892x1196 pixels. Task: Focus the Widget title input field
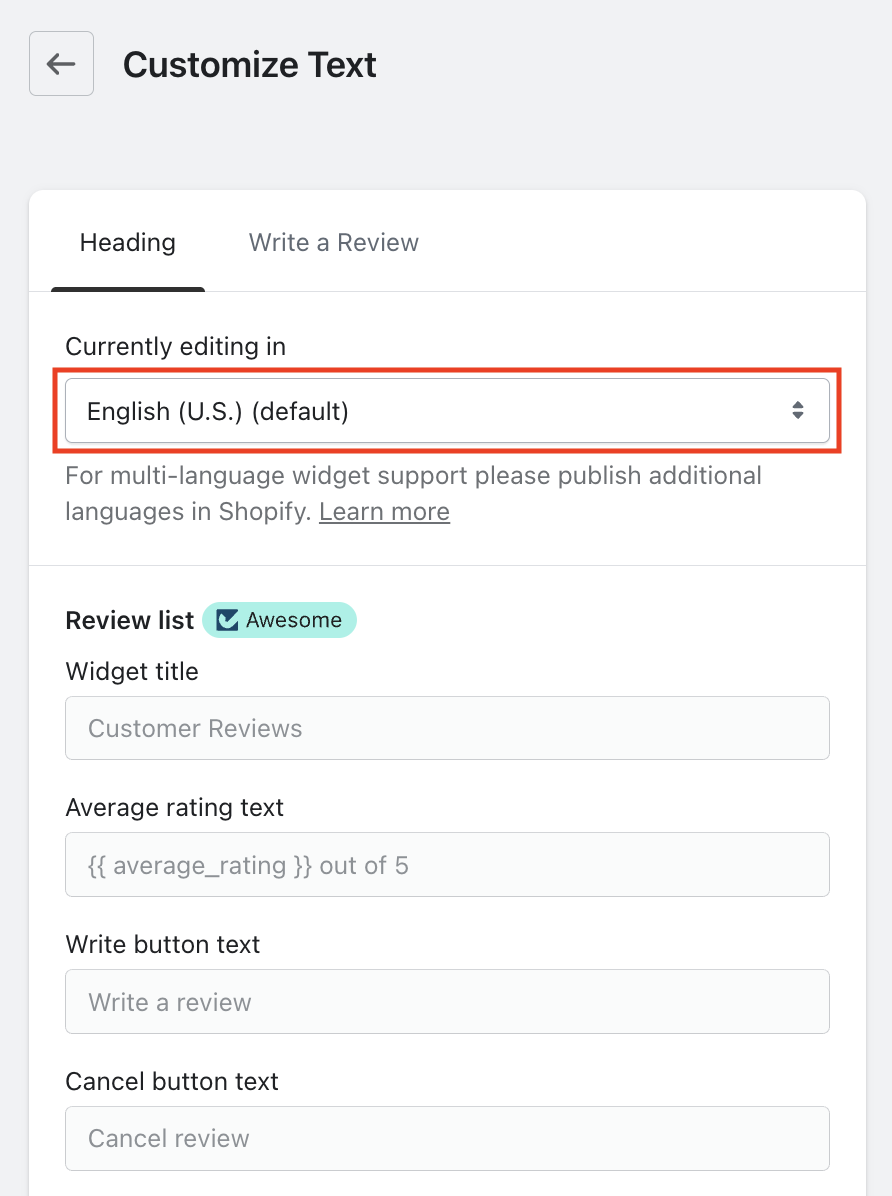pyautogui.click(x=447, y=728)
